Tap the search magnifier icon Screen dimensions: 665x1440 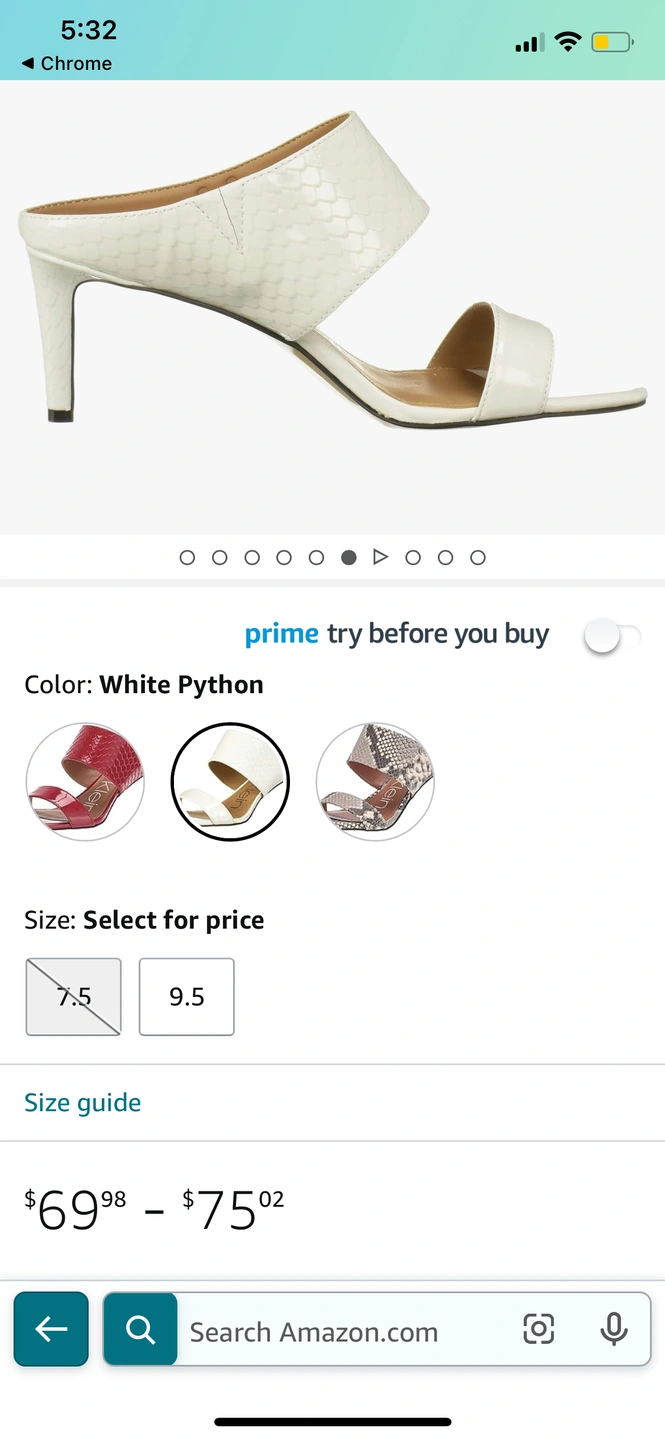click(141, 1329)
